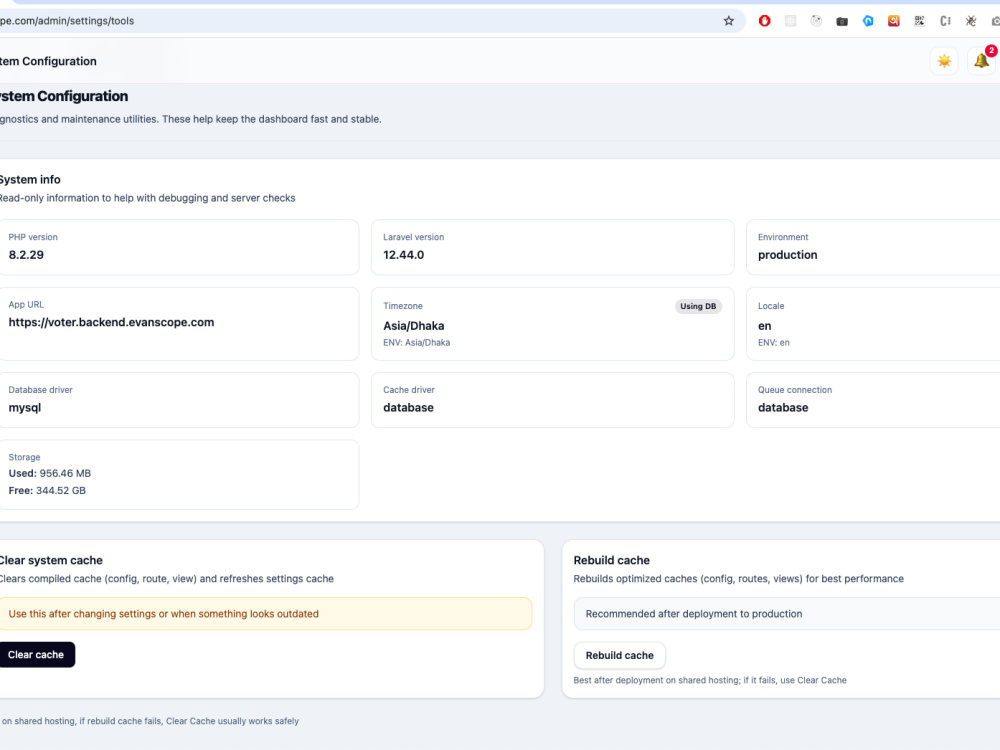Open the dark folder camera extension icon

click(x=842, y=21)
